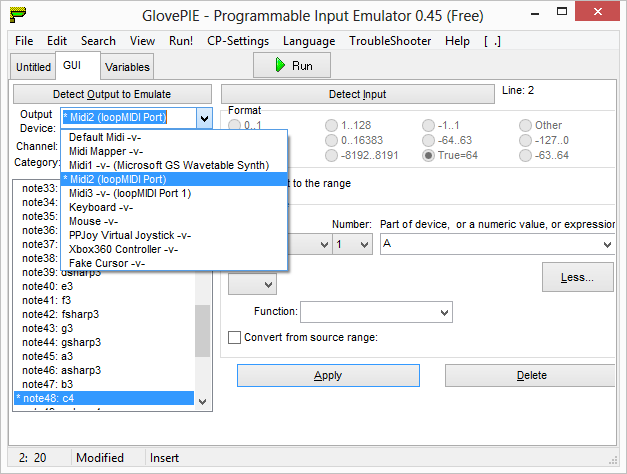The image size is (627, 474).
Task: Select the -64..63 format radio button
Action: point(428,140)
